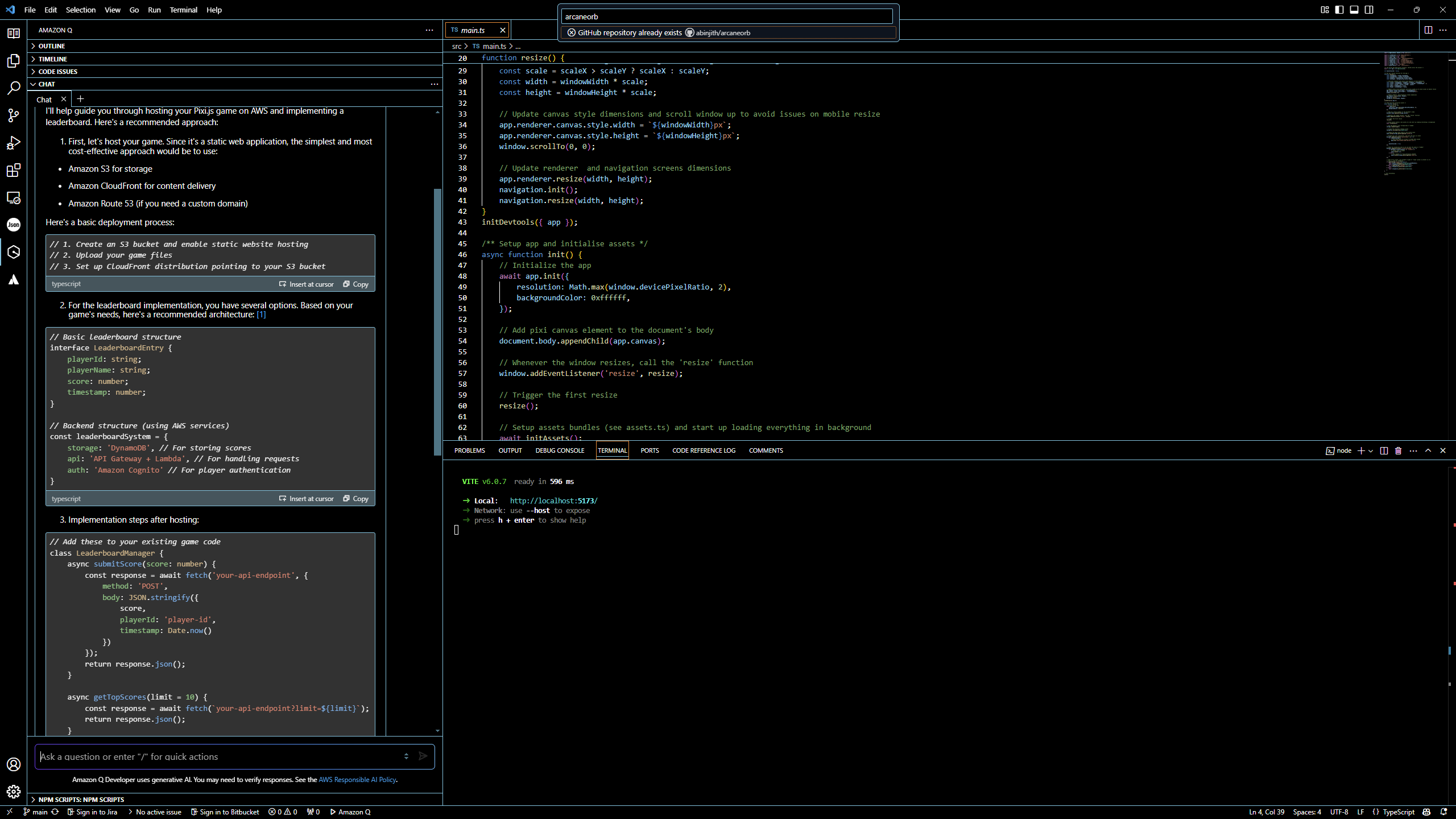This screenshot has height=819, width=1456.
Task: Open the Amazon Q activity bar icon
Action: click(x=14, y=252)
